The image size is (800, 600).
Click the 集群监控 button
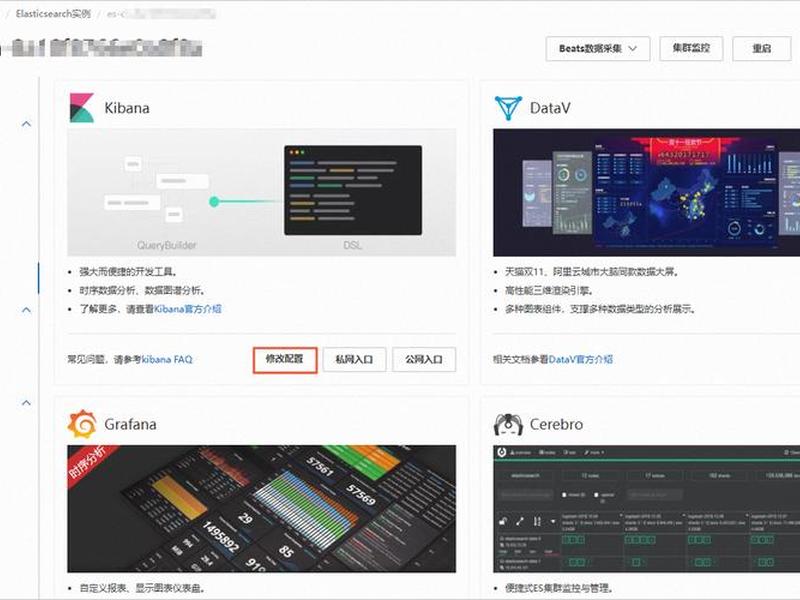(x=691, y=48)
